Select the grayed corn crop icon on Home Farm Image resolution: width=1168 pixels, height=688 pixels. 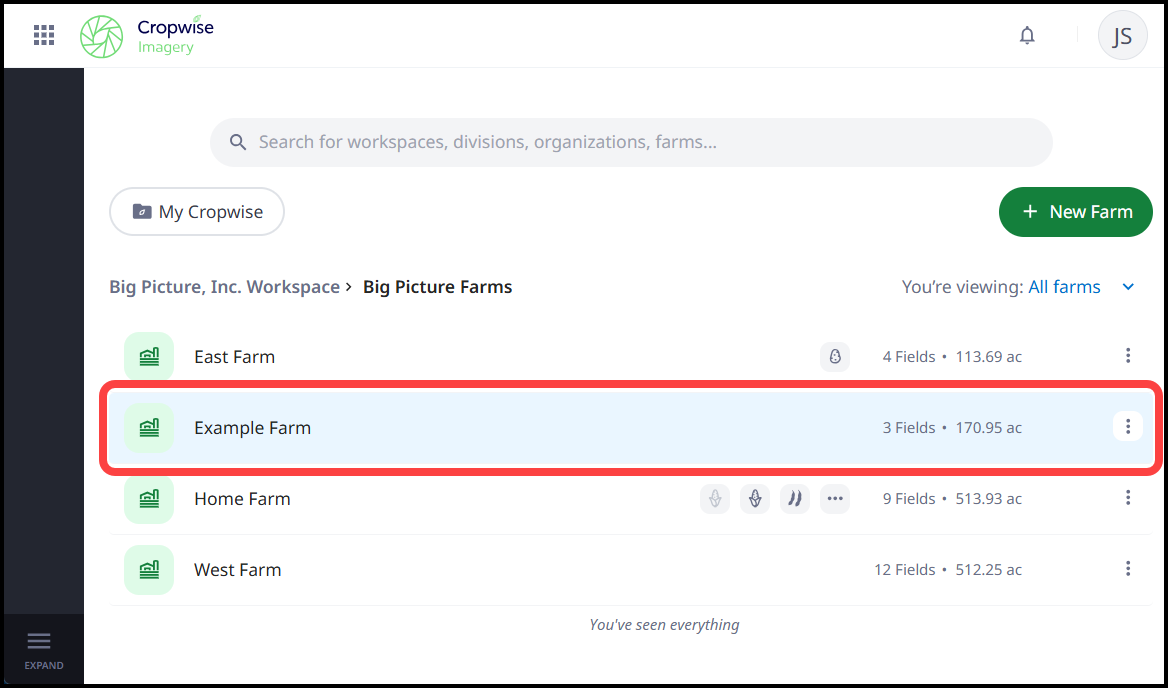pyautogui.click(x=715, y=498)
